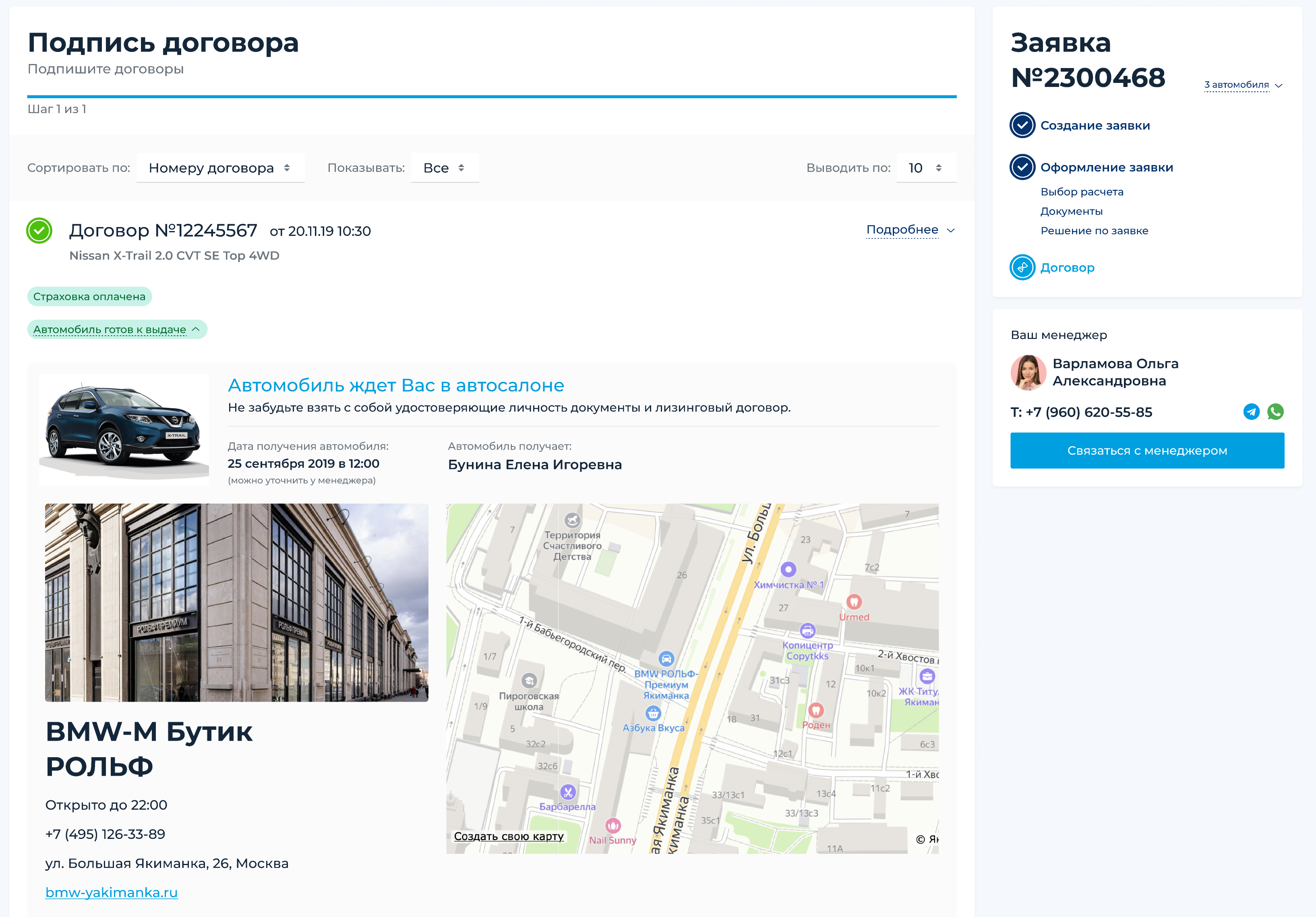Click the Копицентр Copytkks map marker

pyautogui.click(x=807, y=630)
